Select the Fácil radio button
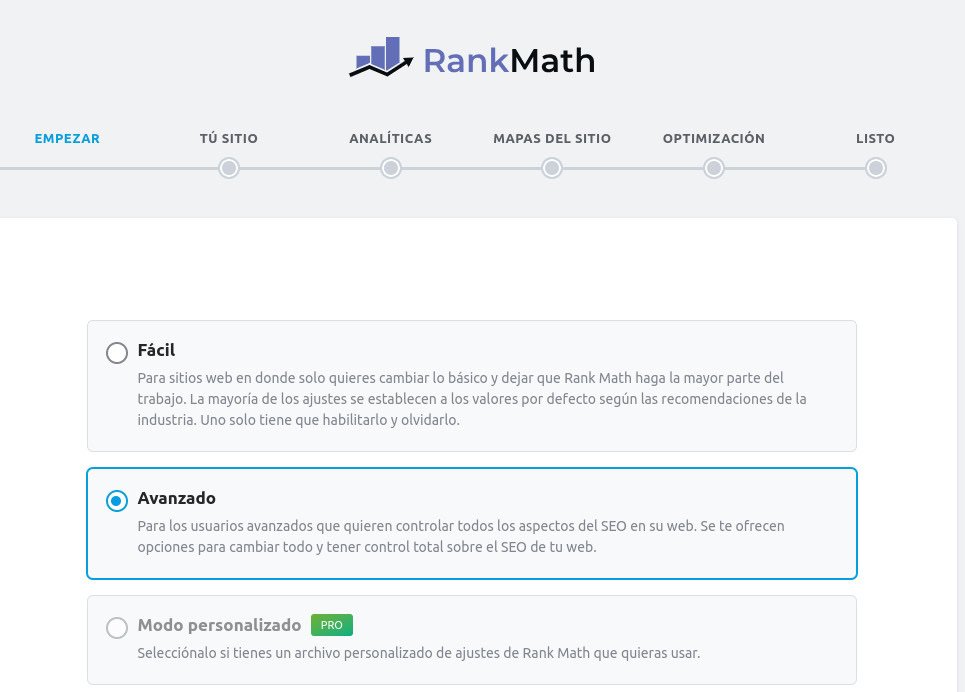This screenshot has height=692, width=965. pos(117,353)
